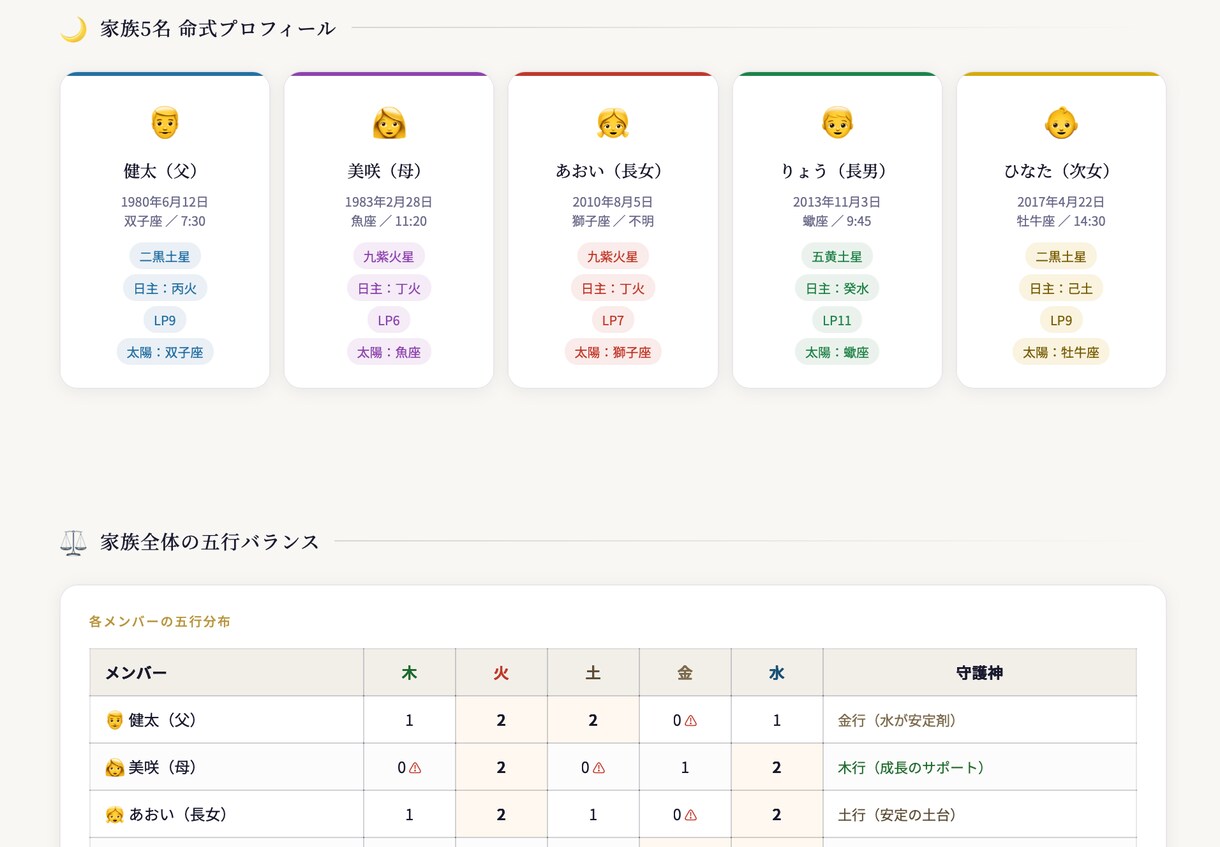Click the scales icon beside 家族全体の五行バランス
The width and height of the screenshot is (1220, 847).
[x=73, y=542]
